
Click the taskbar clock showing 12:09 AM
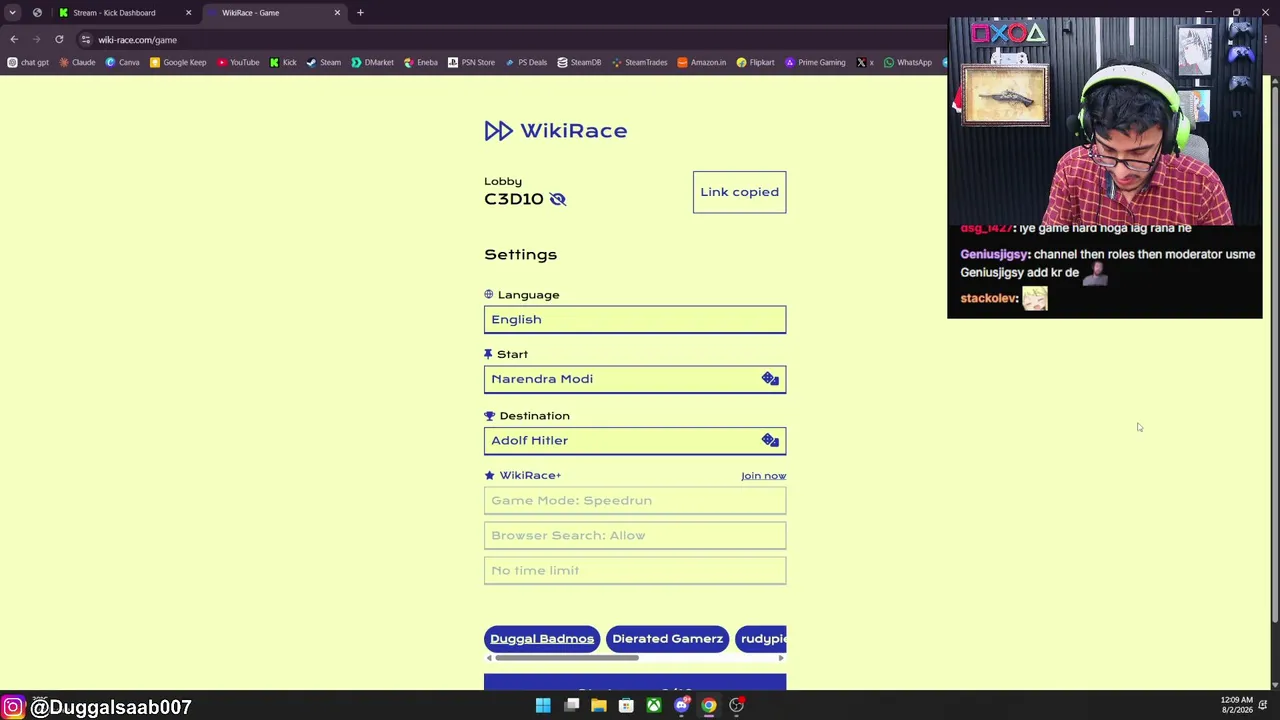pos(1236,705)
